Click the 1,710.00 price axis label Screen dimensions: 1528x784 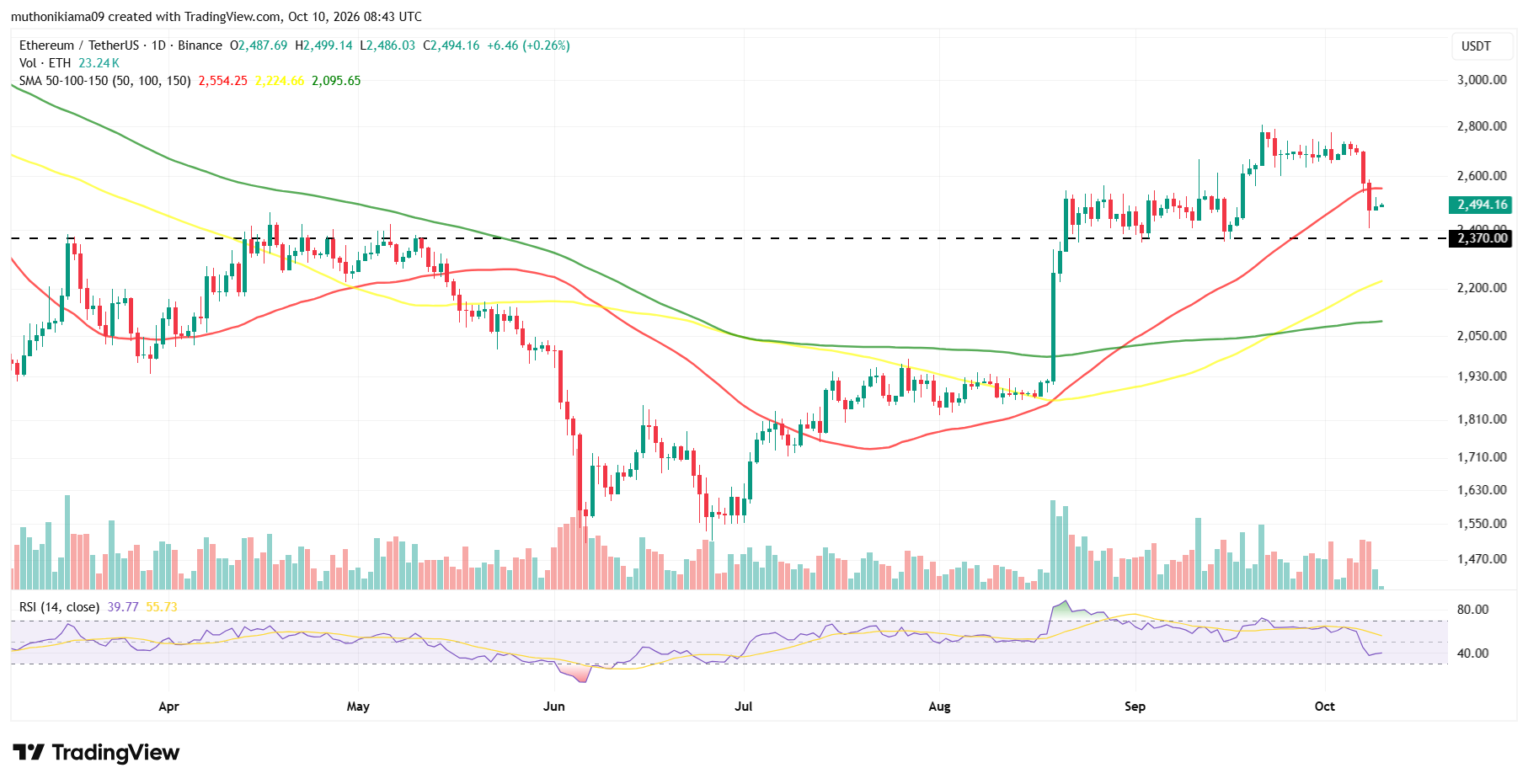tap(1482, 457)
